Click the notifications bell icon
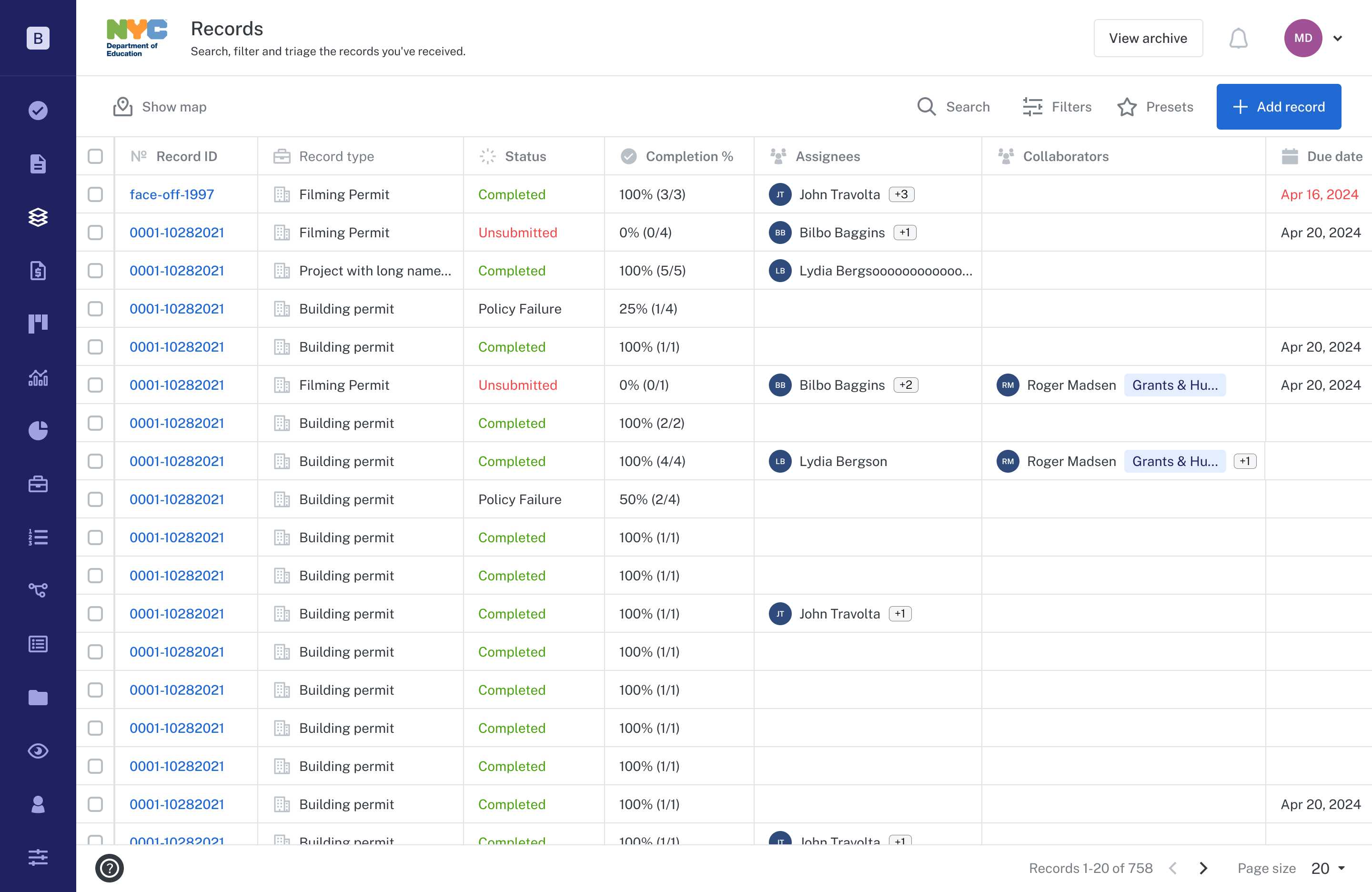The image size is (1372, 892). 1238,38
